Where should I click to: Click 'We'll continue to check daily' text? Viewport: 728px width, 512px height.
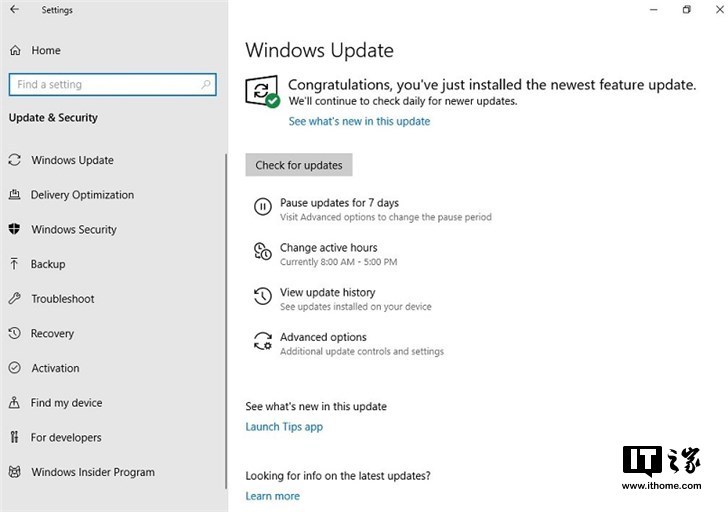(403, 101)
